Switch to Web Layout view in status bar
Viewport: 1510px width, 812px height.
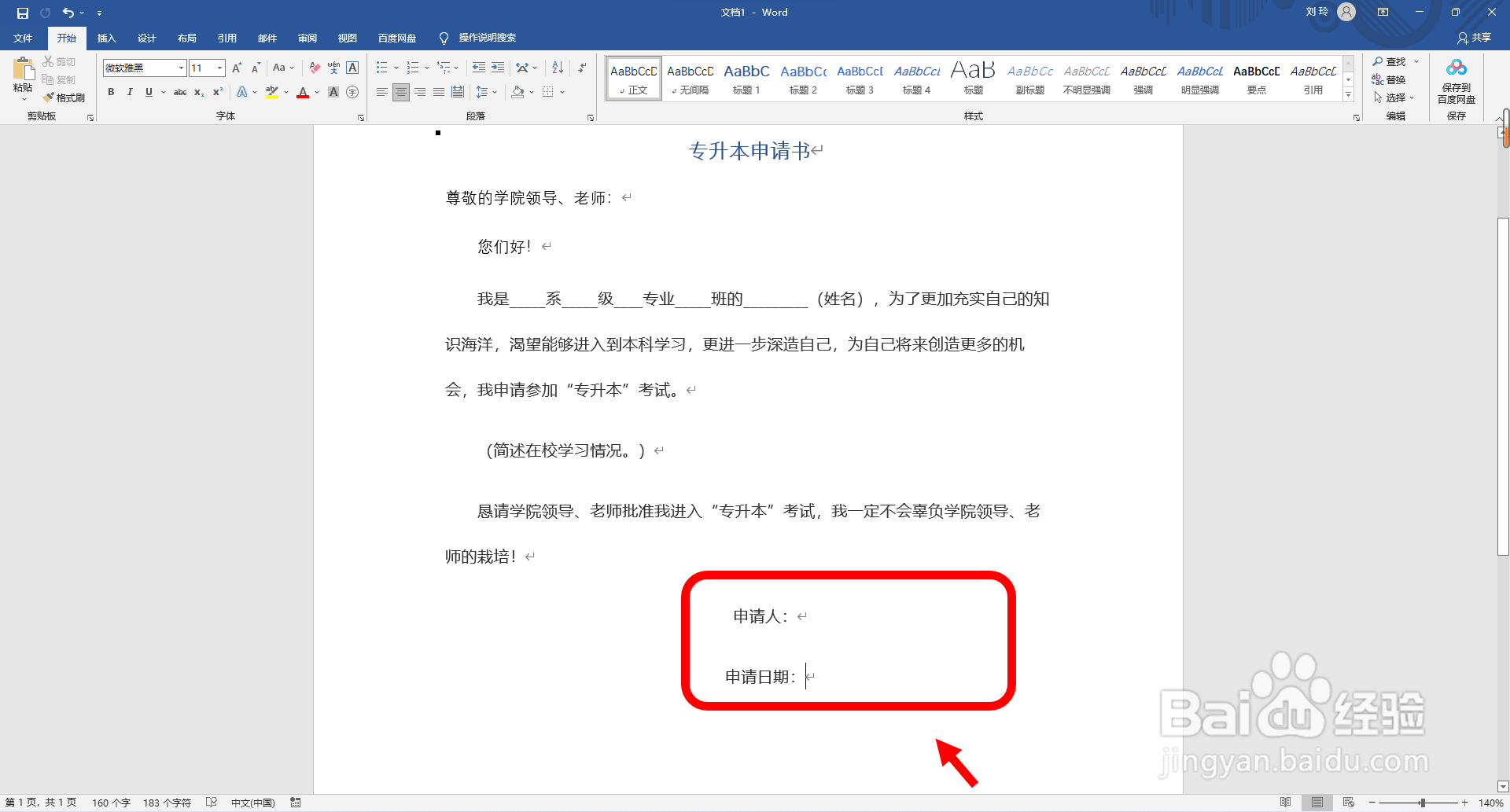[1348, 803]
